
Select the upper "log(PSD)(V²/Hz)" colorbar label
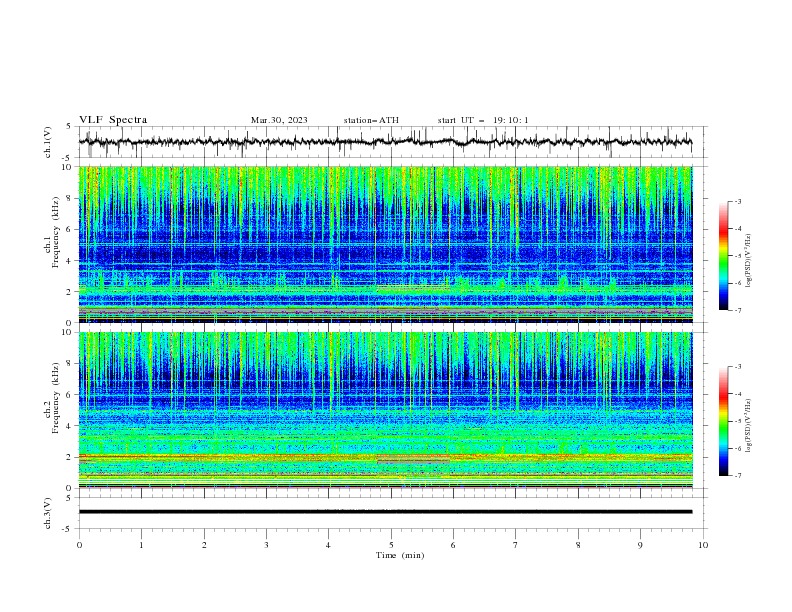pyautogui.click(x=749, y=261)
